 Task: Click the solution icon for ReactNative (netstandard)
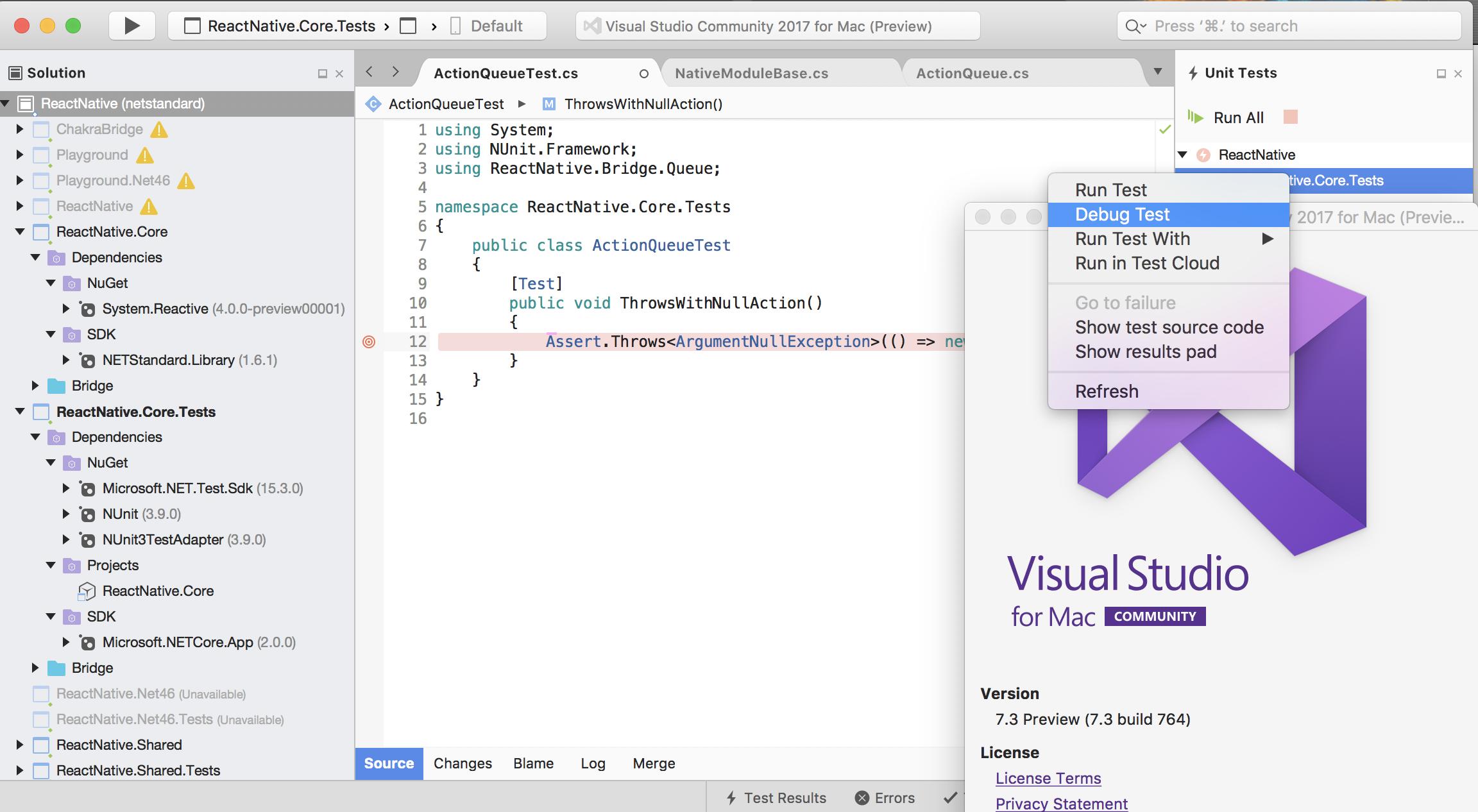point(25,104)
